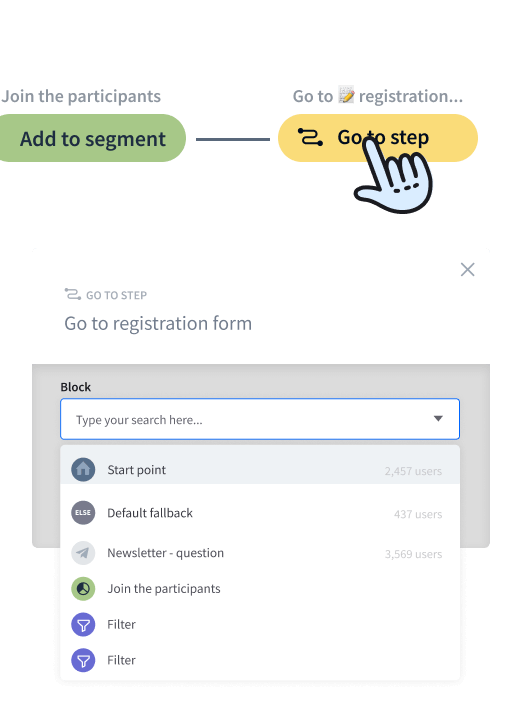The width and height of the screenshot is (520, 716).
Task: Click the connector line between nodes
Action: 233,139
